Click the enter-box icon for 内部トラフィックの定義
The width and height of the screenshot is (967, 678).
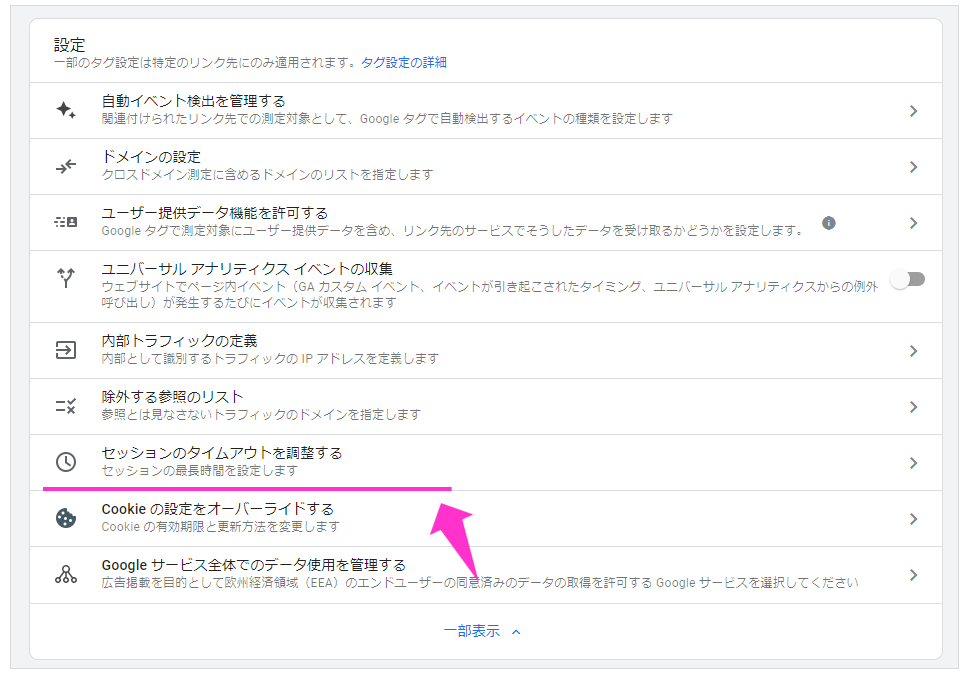pos(66,350)
